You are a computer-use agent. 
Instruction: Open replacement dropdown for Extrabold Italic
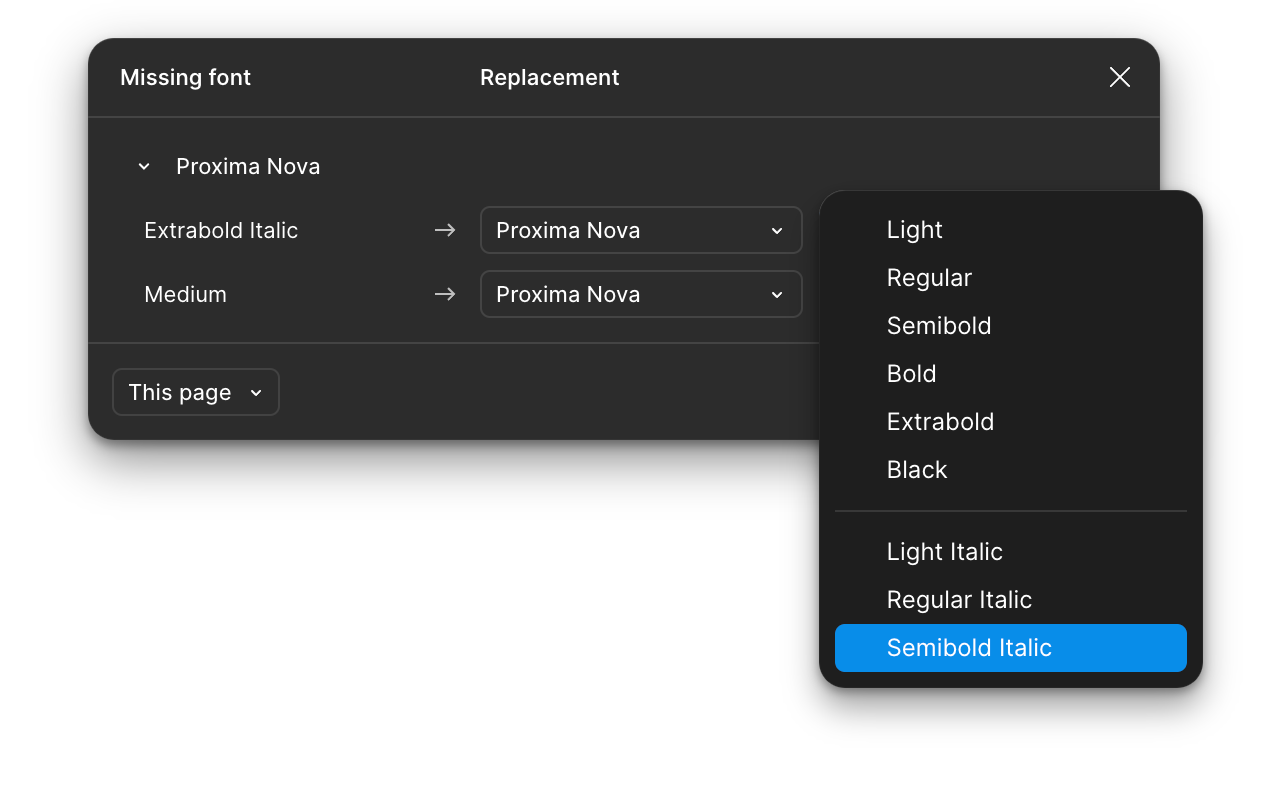641,230
